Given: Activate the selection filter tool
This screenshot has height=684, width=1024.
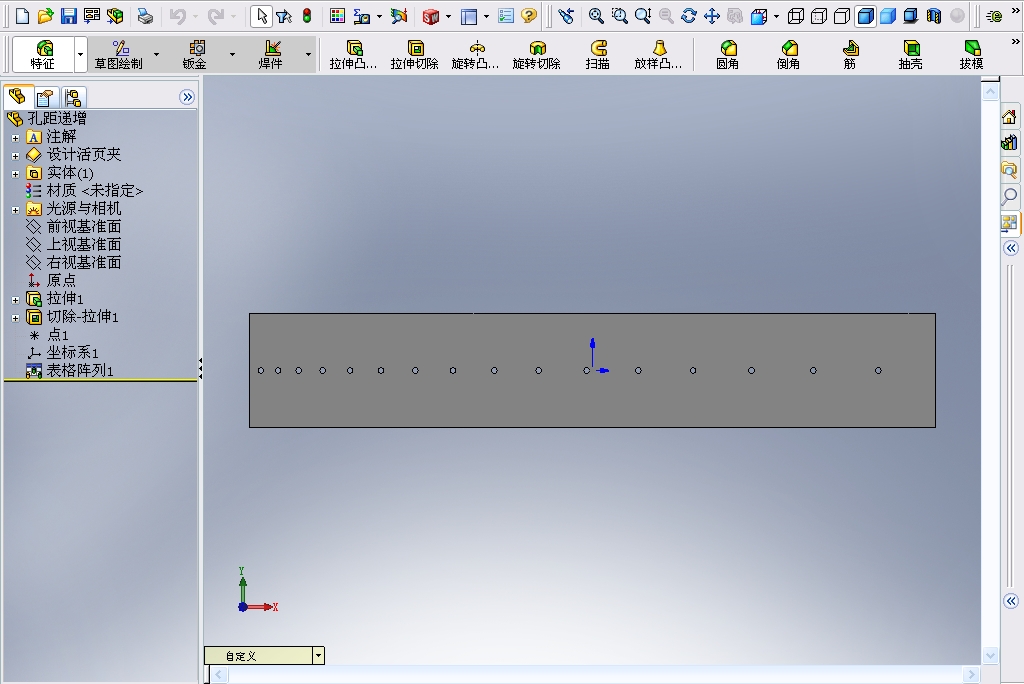Looking at the screenshot, I should coord(284,16).
